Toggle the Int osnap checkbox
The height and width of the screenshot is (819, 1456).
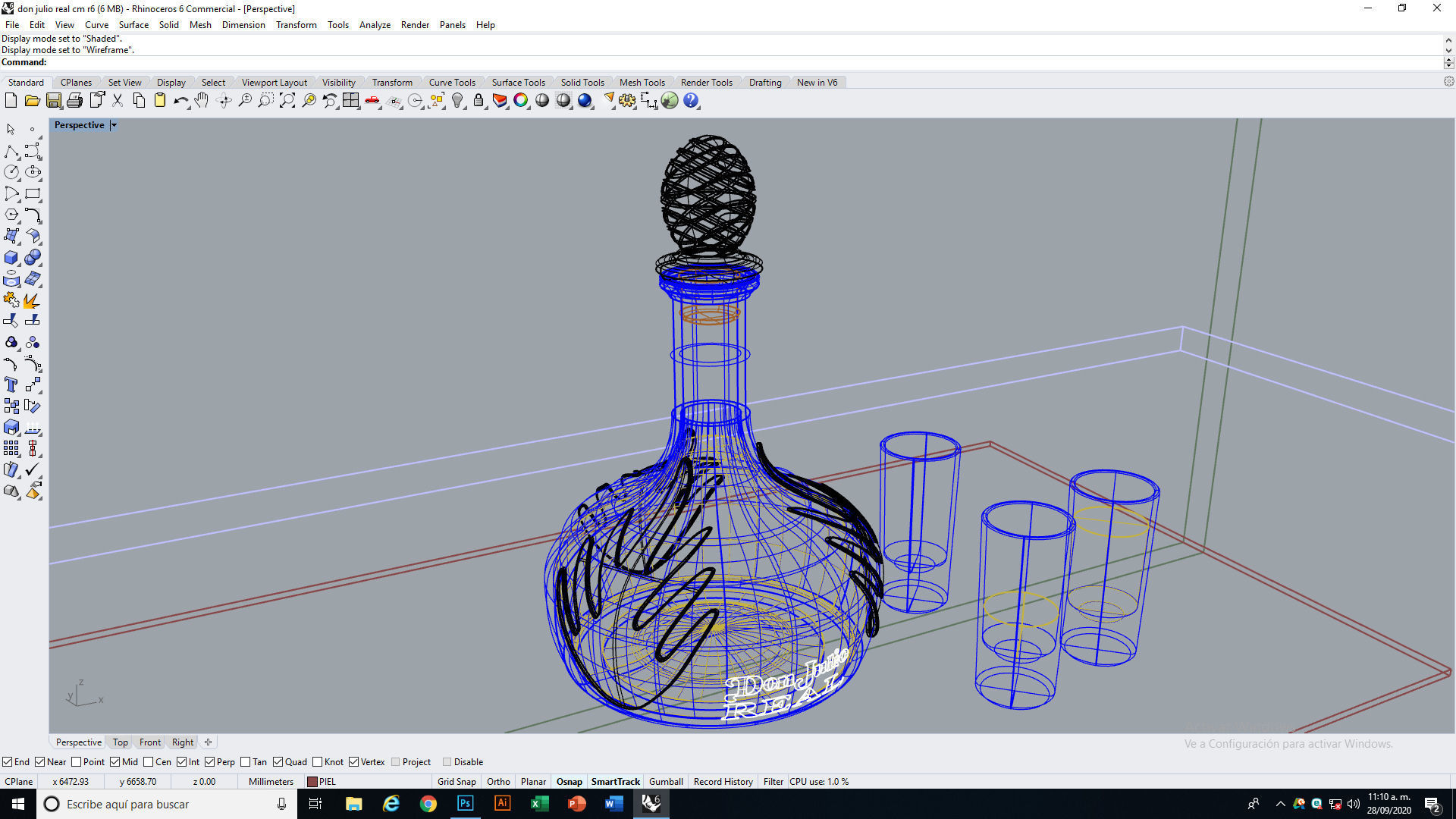pos(182,762)
